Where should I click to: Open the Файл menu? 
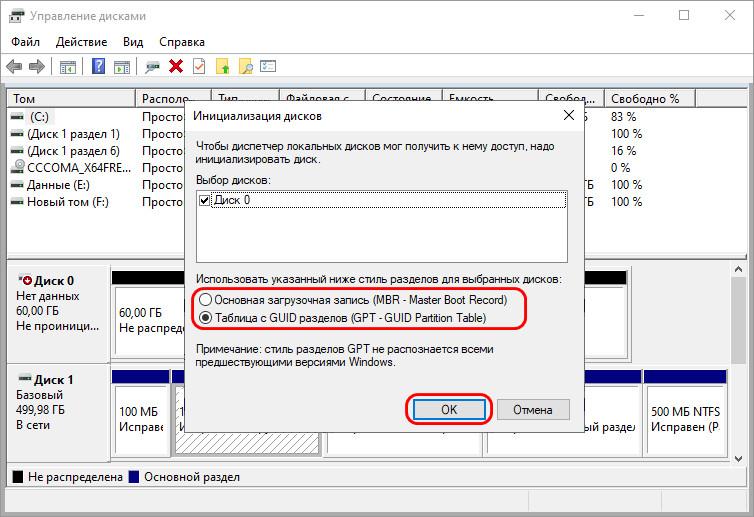point(25,42)
